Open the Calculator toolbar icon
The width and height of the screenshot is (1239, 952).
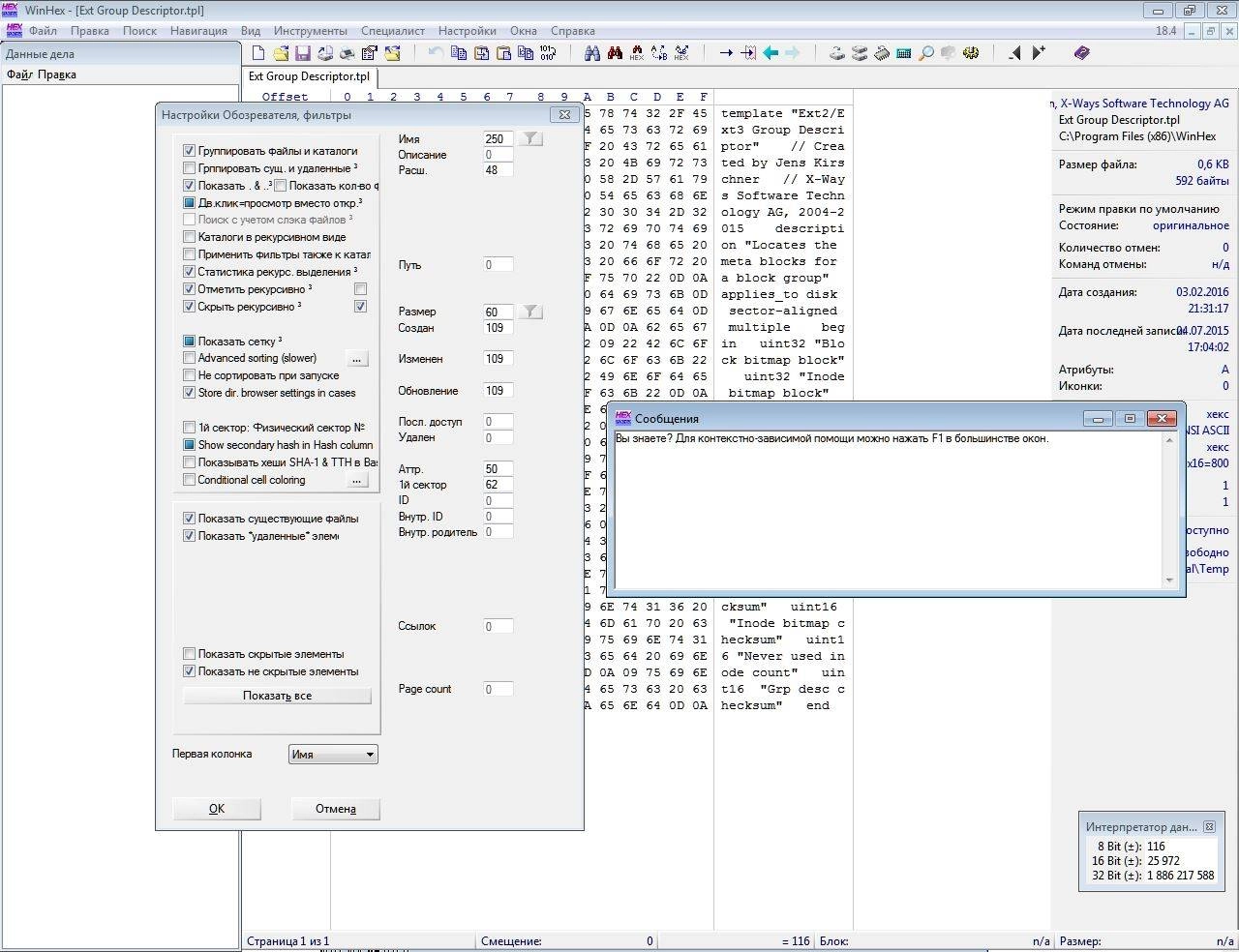(904, 53)
